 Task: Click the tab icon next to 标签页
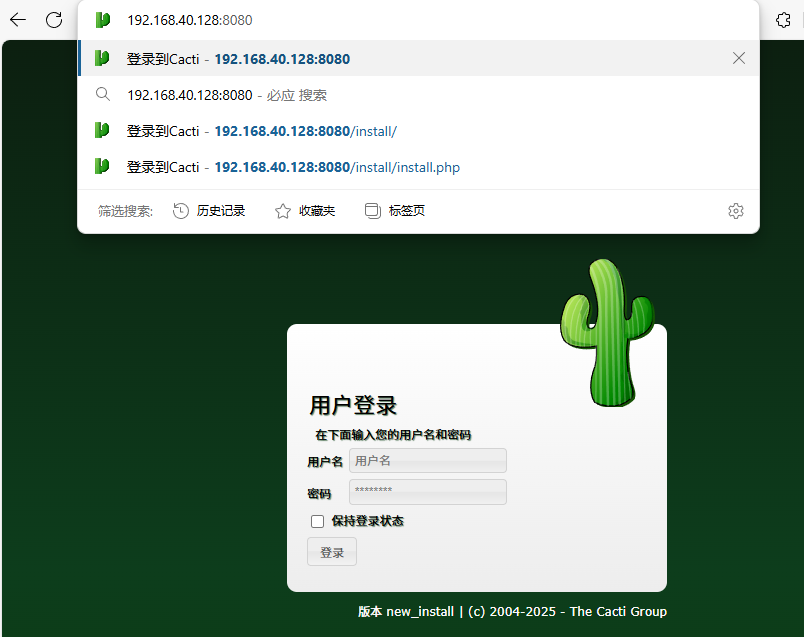(x=373, y=211)
